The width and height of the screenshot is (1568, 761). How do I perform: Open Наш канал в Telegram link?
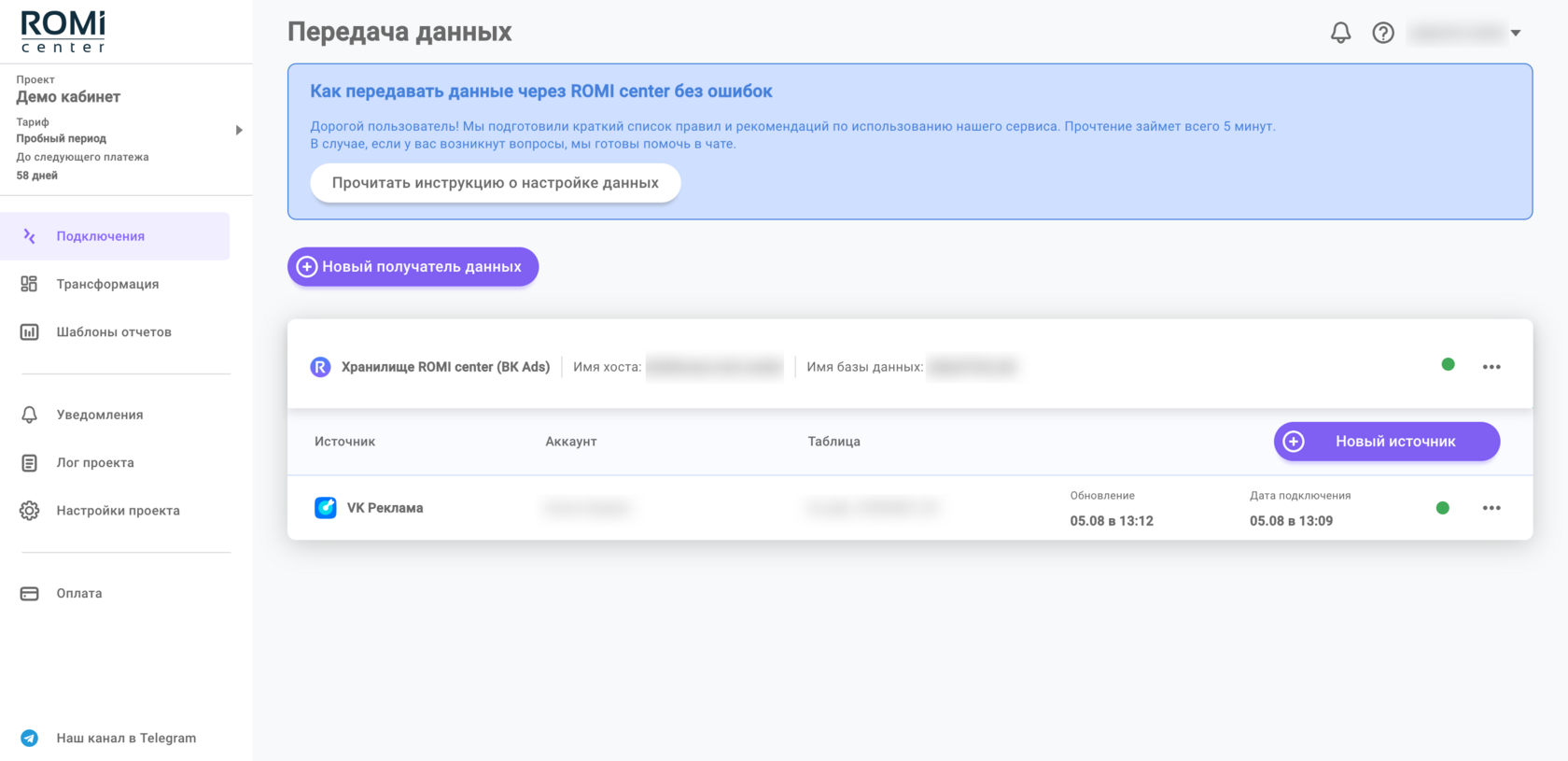(x=126, y=738)
